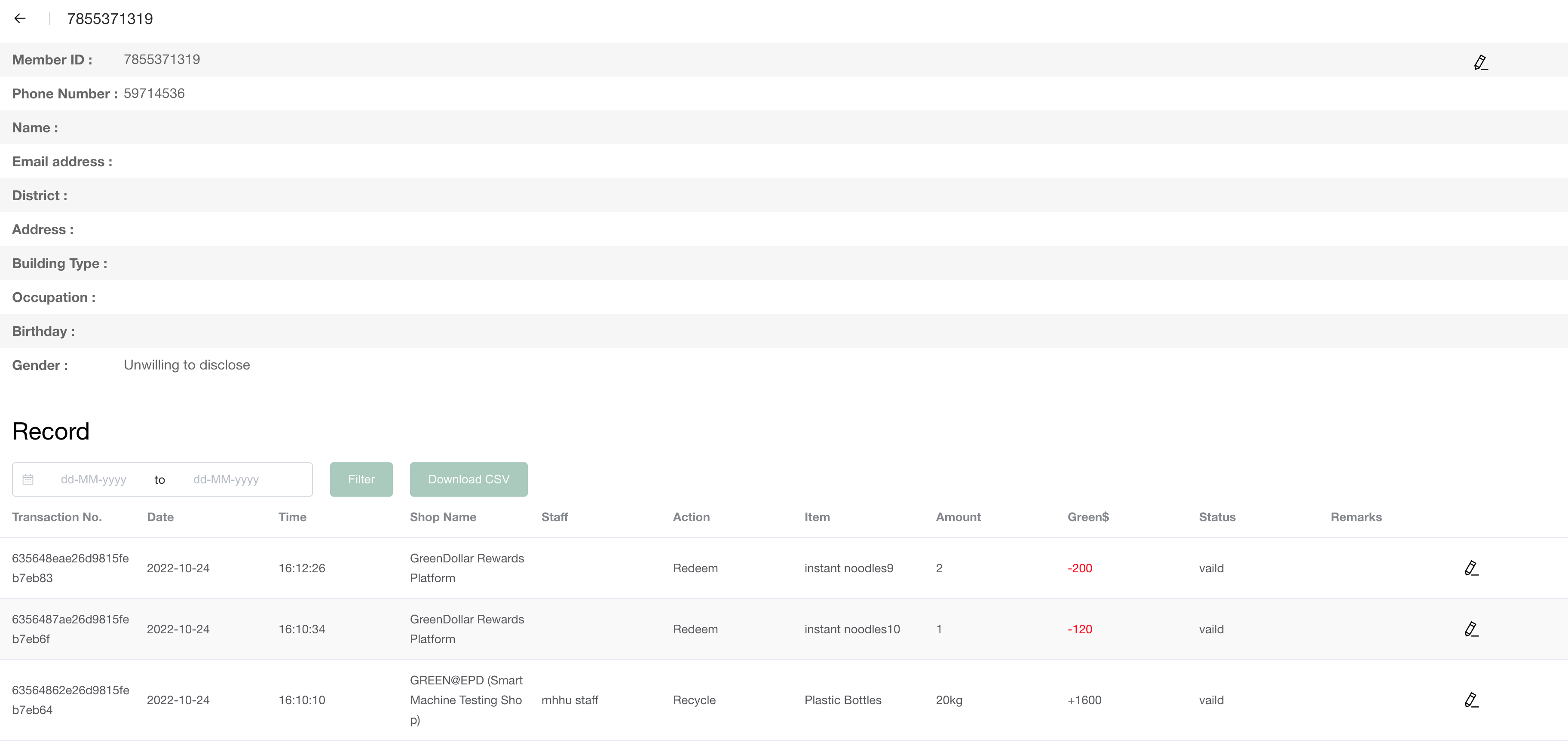The height and width of the screenshot is (745, 1568).
Task: Click the -200 Green$ value
Action: tap(1079, 568)
